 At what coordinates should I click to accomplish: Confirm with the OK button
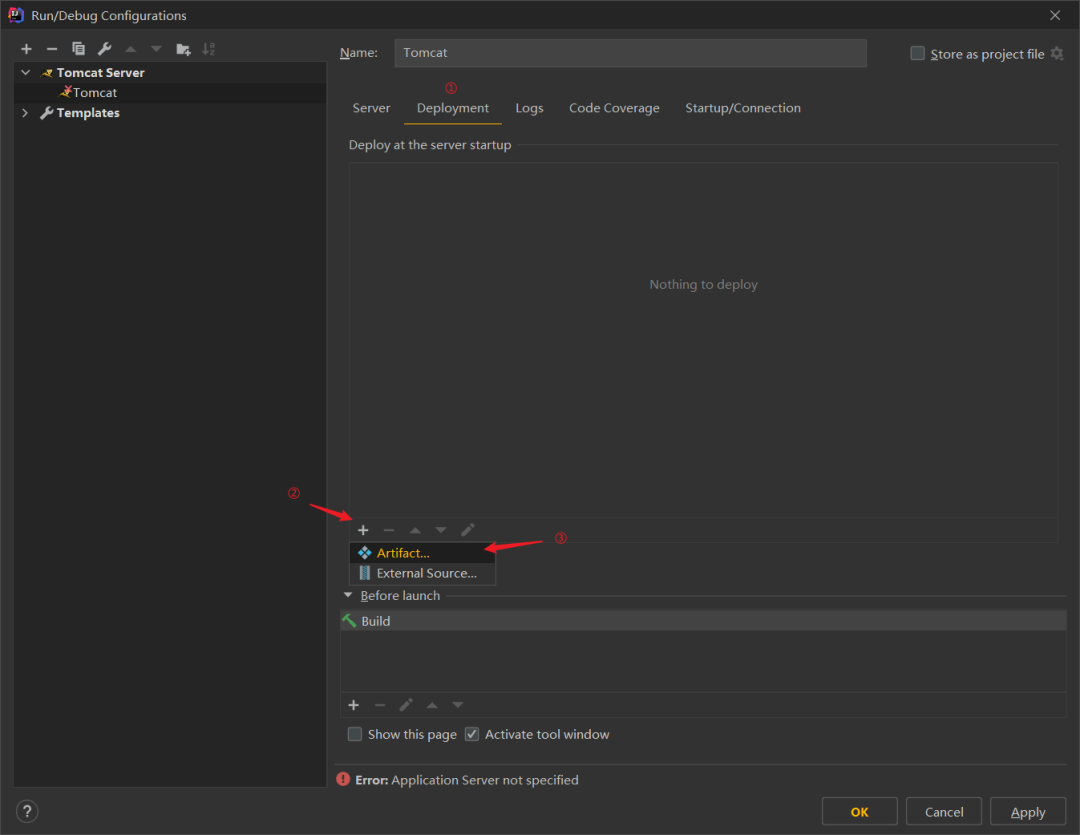click(x=860, y=812)
